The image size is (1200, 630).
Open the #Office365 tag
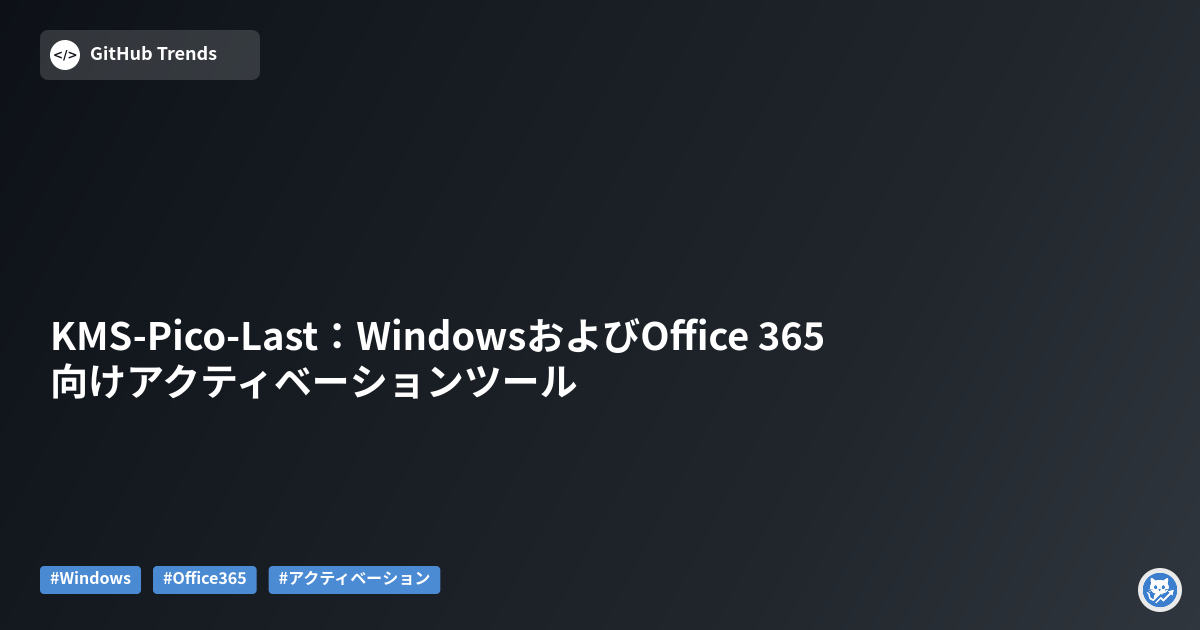205,579
